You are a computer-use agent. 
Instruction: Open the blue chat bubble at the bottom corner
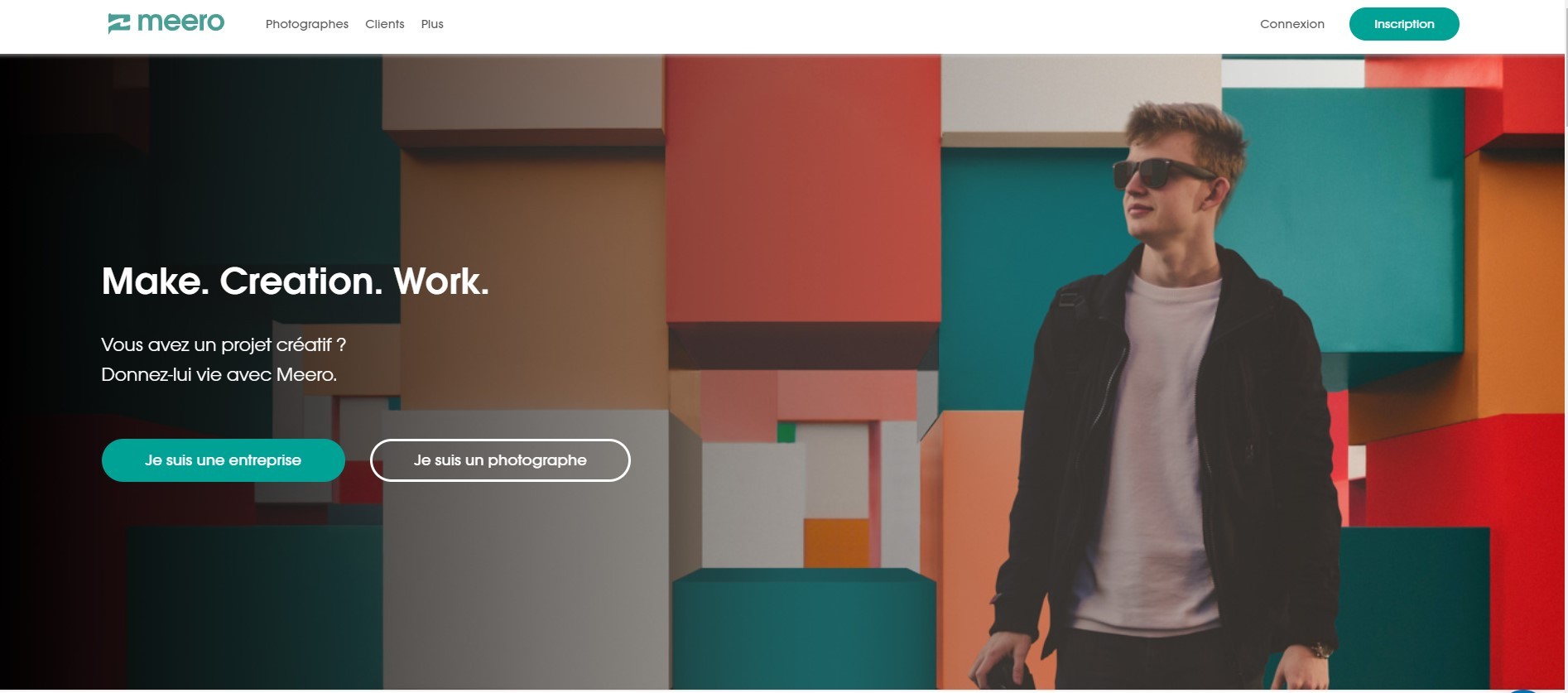[x=1522, y=691]
